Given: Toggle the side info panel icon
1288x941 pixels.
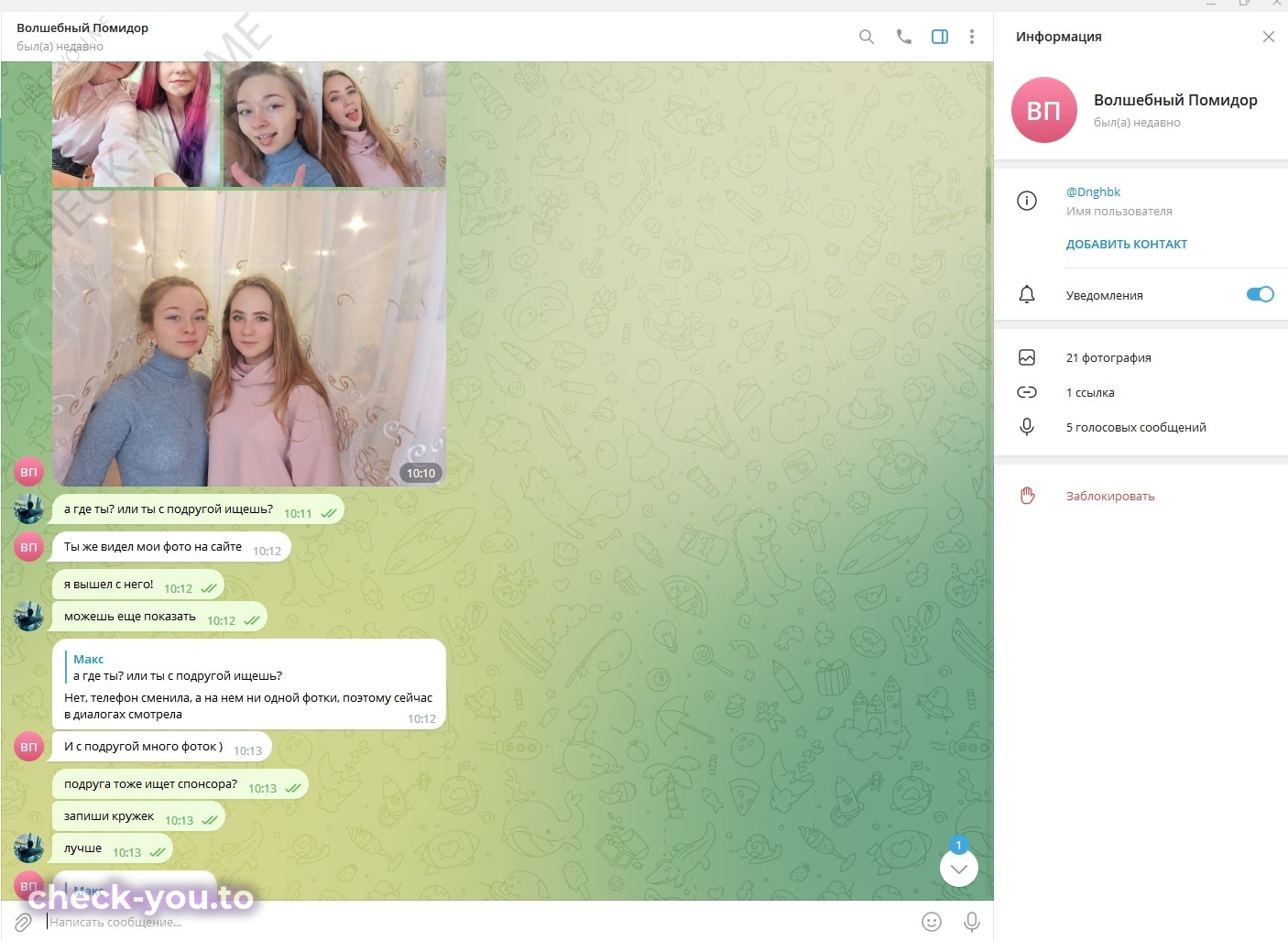Looking at the screenshot, I should pos(940,37).
